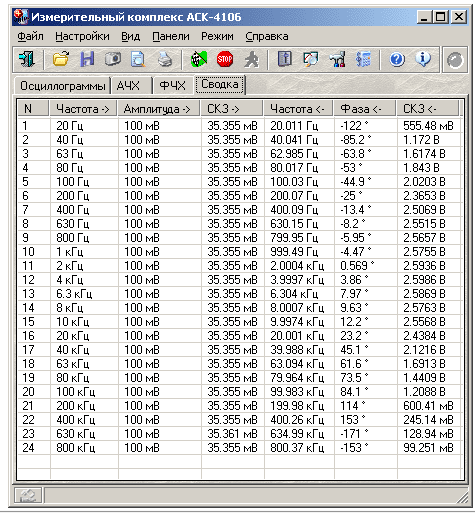This screenshot has width=475, height=513.
Task: Open the Настройки menu
Action: [x=82, y=36]
